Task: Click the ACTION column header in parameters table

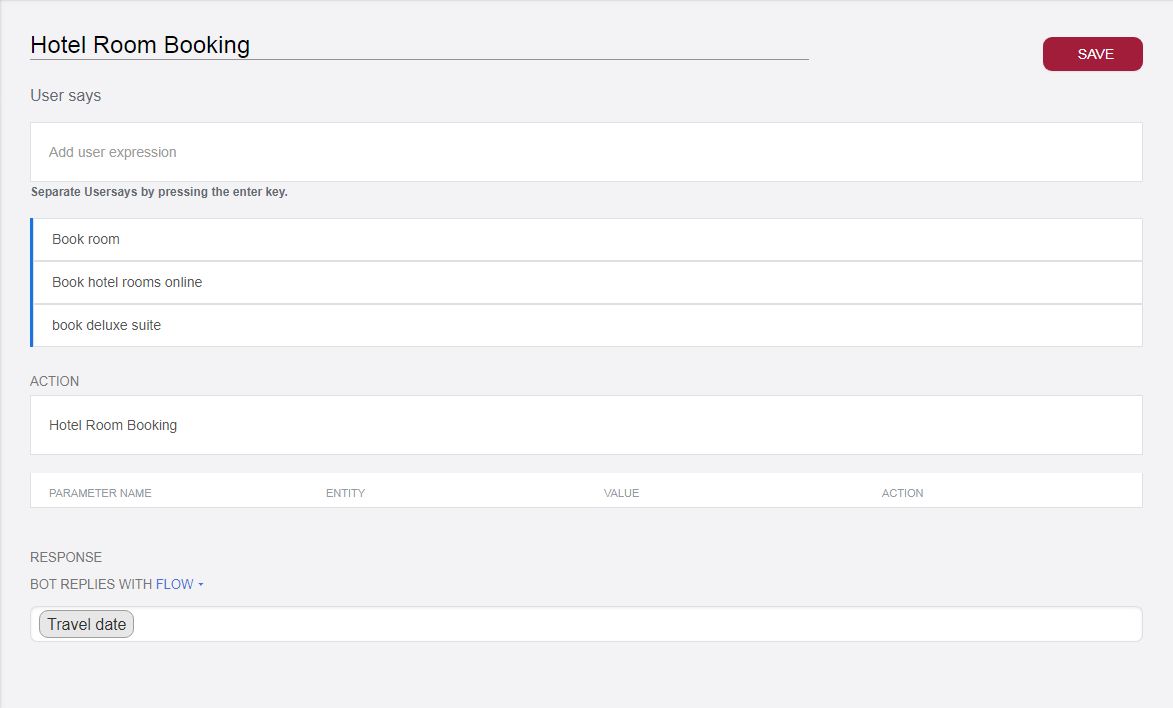Action: 902,493
